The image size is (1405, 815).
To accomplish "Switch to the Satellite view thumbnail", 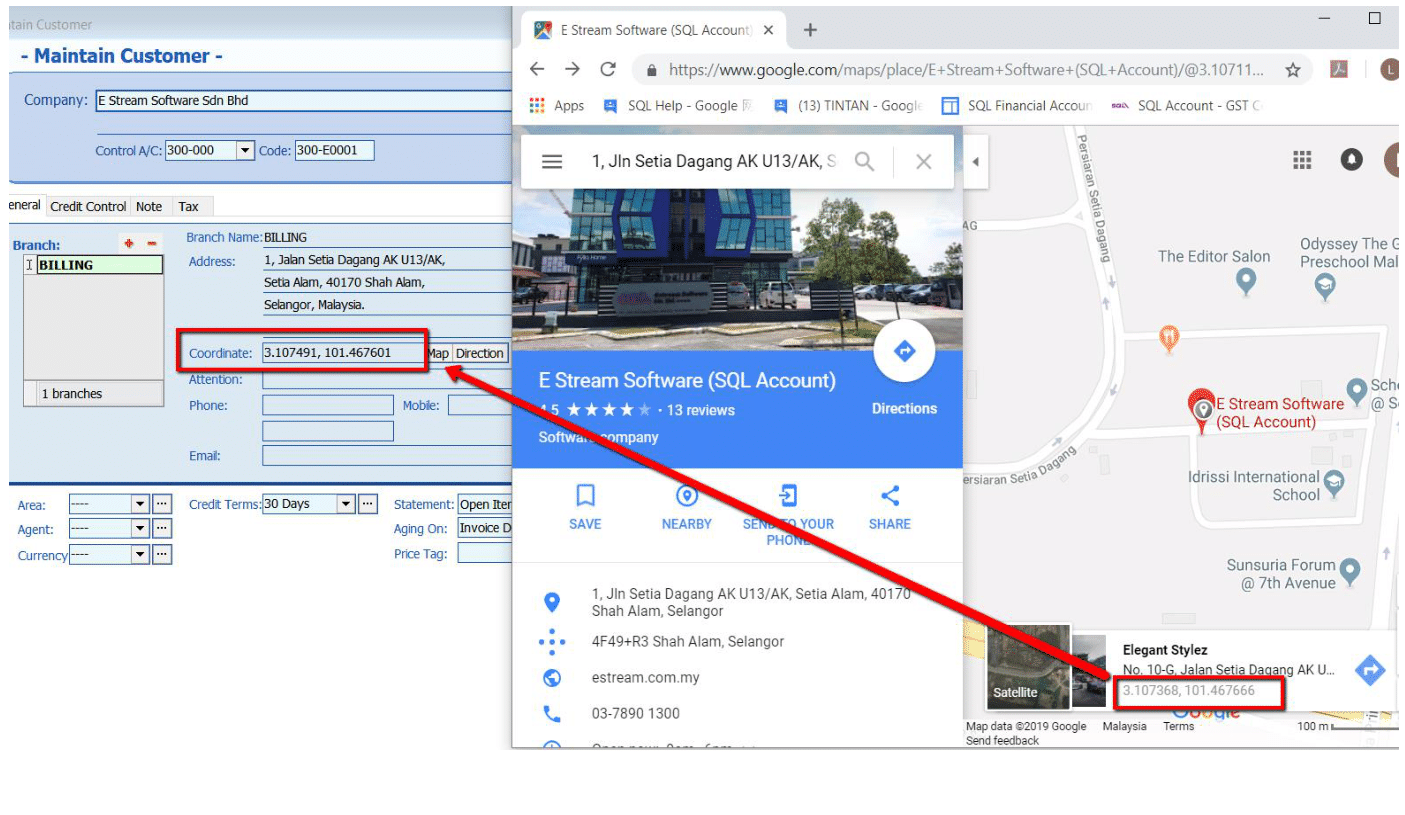I will [1028, 666].
